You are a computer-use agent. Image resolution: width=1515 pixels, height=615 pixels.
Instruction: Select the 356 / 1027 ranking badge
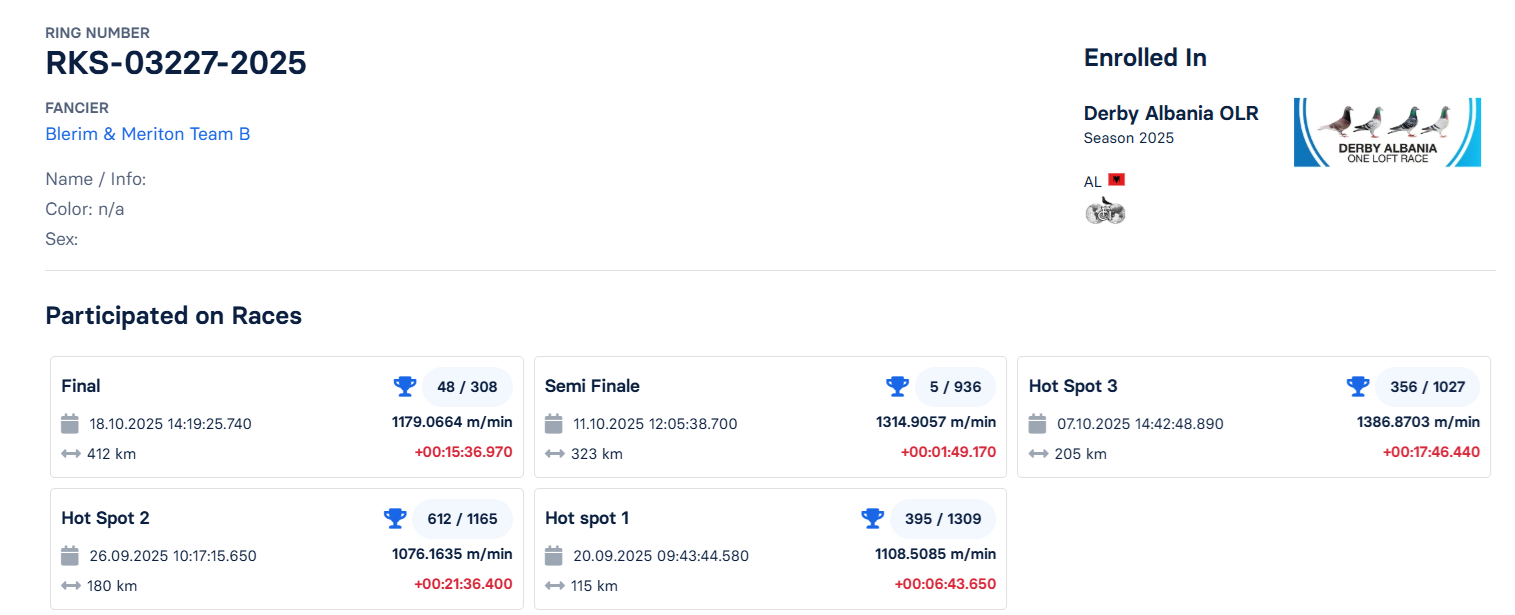[1427, 387]
